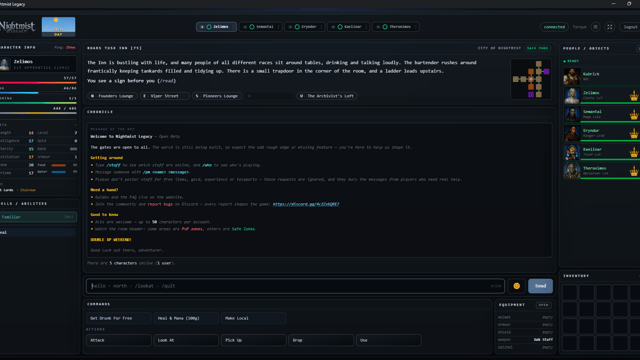Click the /staff command in the chronicle
Image resolution: width=640 pixels, height=360 pixels.
pos(113,165)
